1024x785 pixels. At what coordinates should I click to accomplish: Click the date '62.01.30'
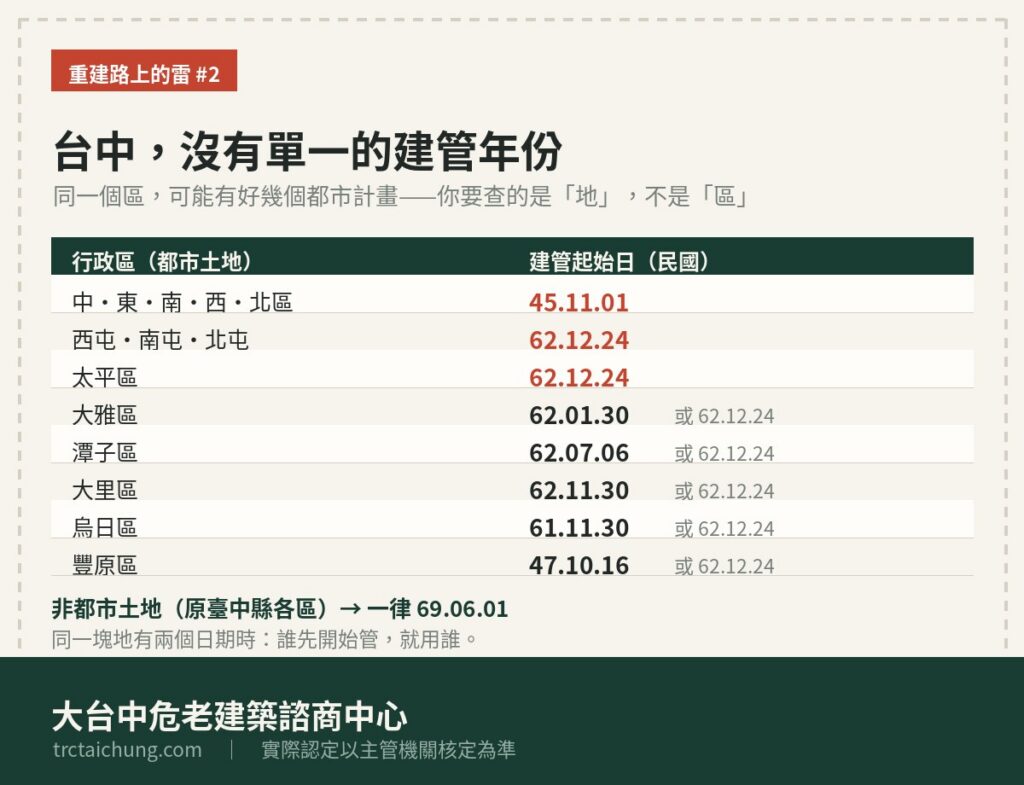[x=579, y=415]
